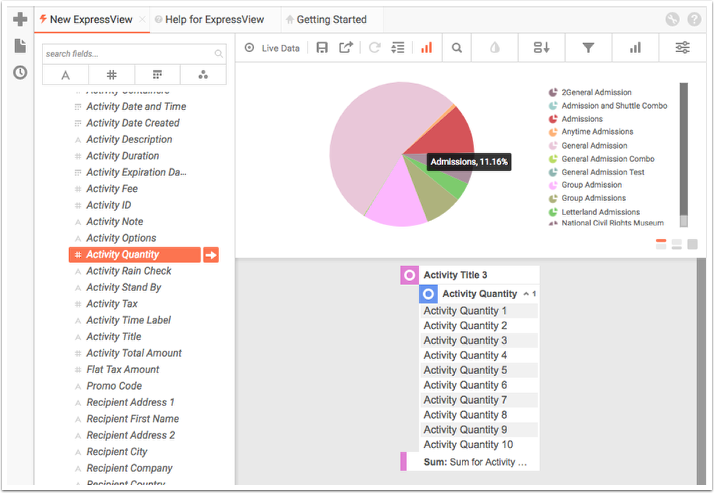Toggle Admissions legend entry
The image size is (714, 493).
point(576,119)
